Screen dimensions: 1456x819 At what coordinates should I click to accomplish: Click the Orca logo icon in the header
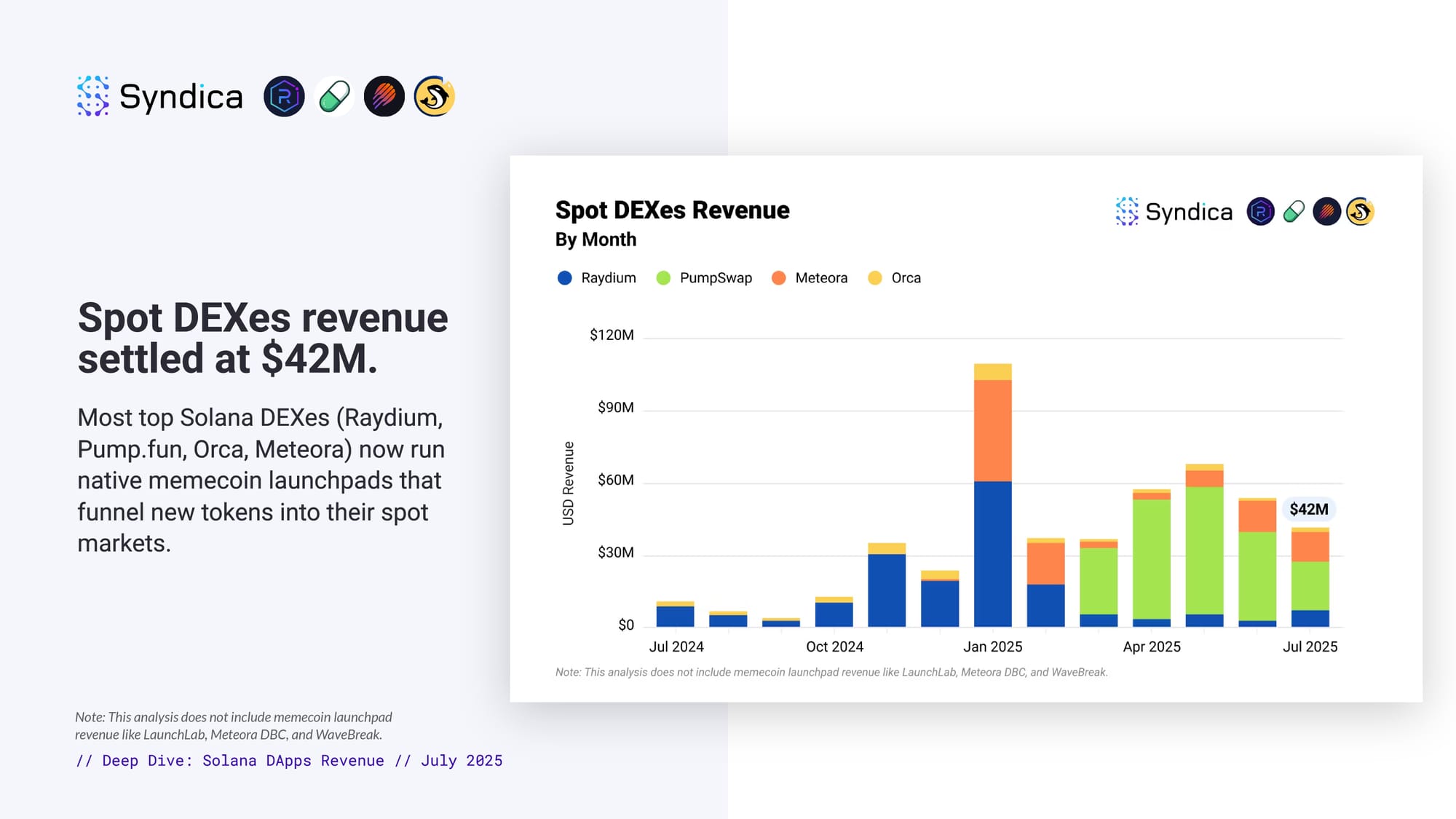[435, 96]
